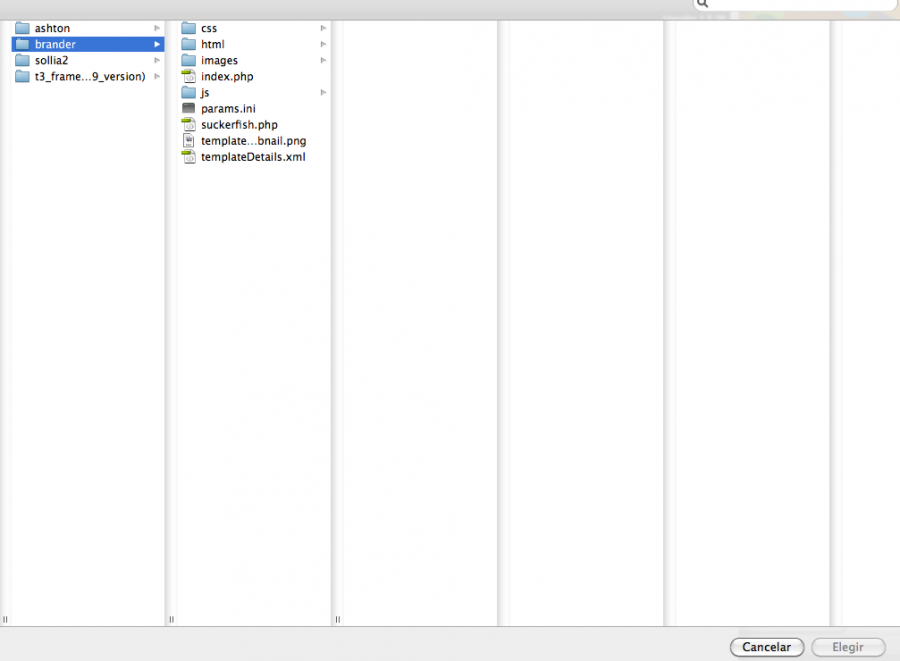Select the images folder name
The height and width of the screenshot is (661, 900).
219,60
